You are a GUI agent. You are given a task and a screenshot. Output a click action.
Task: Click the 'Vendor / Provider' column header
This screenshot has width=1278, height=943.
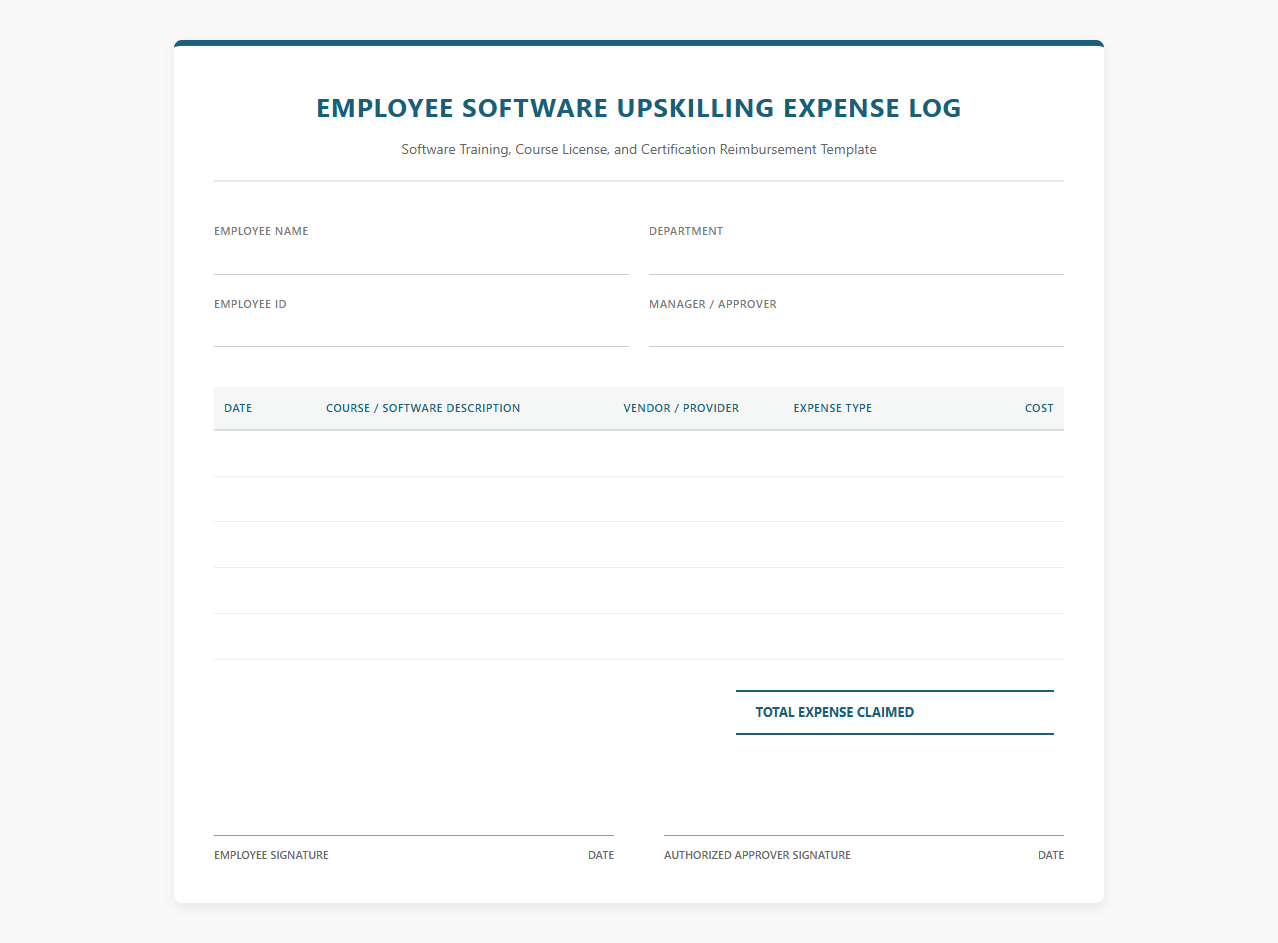(x=681, y=408)
